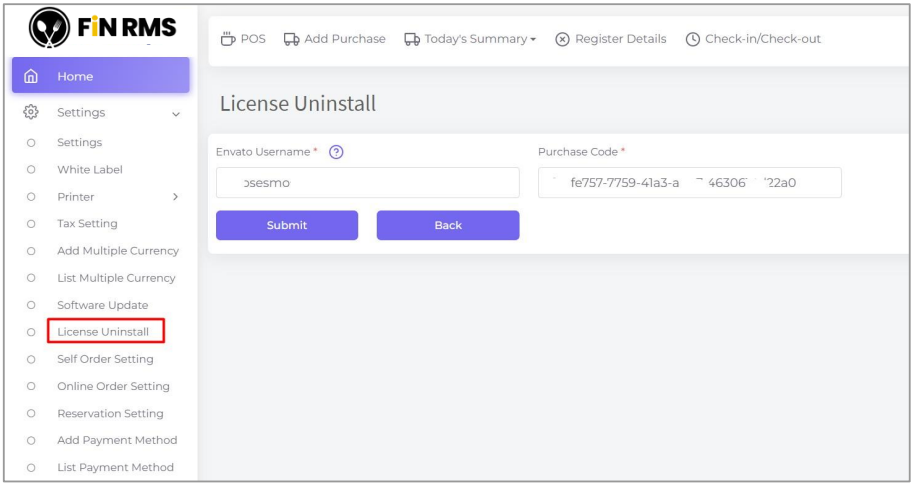Click the Purchase Code input field
Viewport: 913px width, 486px height.
689,183
